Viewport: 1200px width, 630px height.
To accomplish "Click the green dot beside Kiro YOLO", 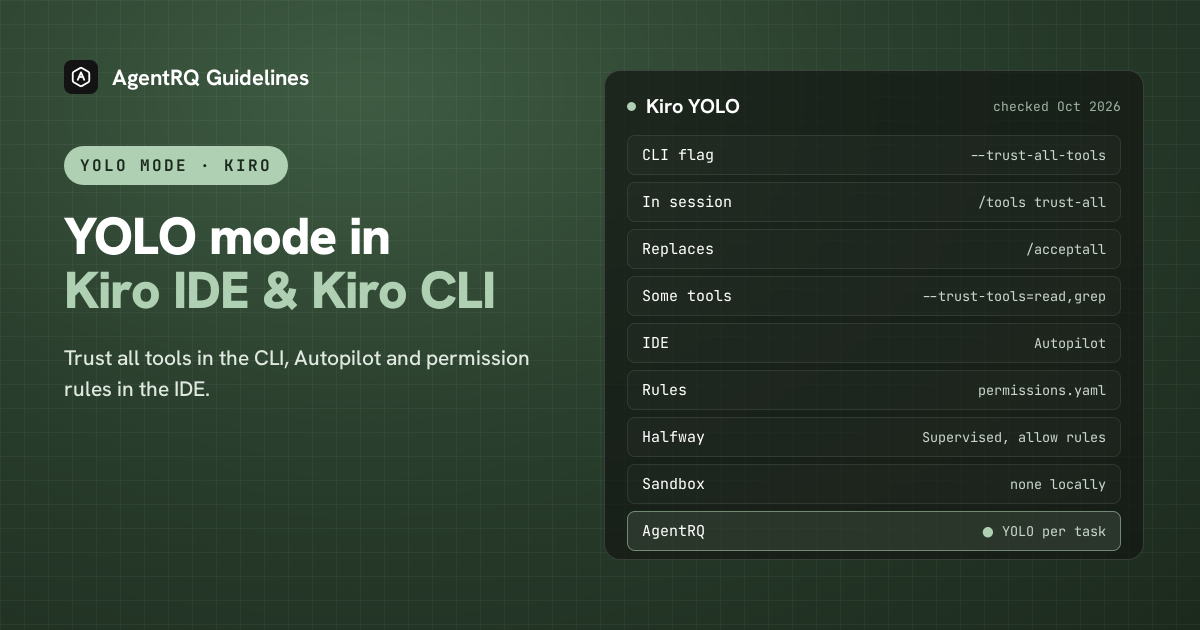I will [x=631, y=106].
